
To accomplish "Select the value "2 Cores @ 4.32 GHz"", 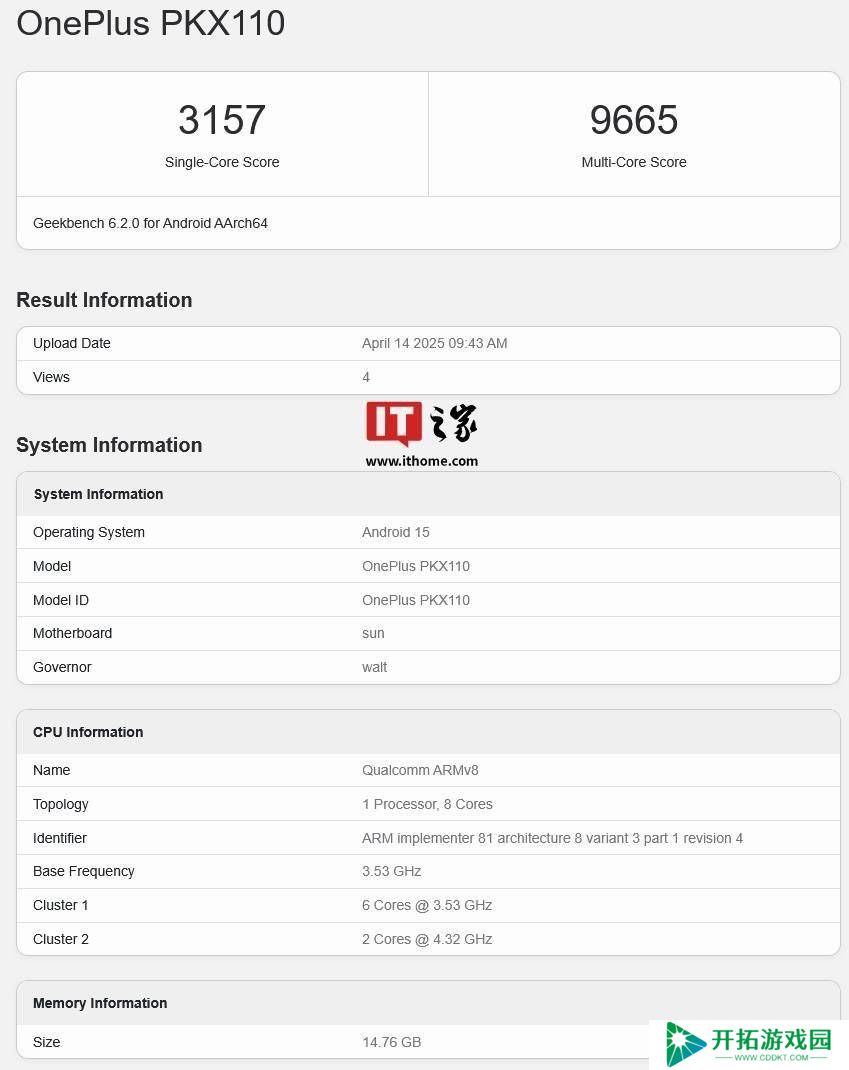I will [427, 940].
